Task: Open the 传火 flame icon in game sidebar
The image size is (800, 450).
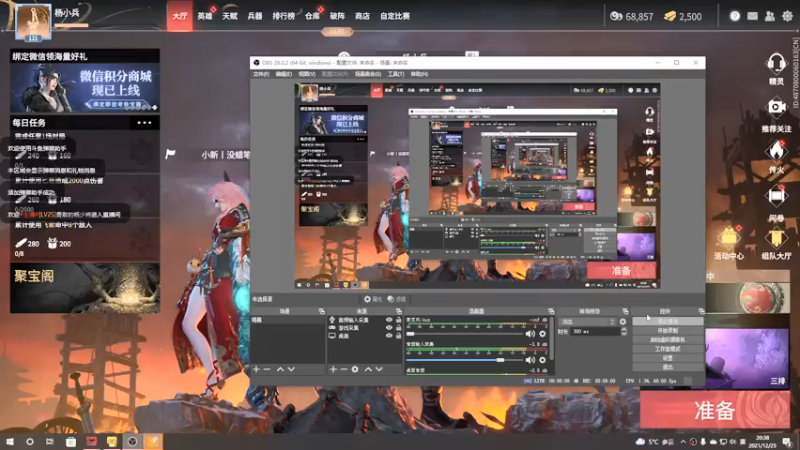Action: coord(776,152)
